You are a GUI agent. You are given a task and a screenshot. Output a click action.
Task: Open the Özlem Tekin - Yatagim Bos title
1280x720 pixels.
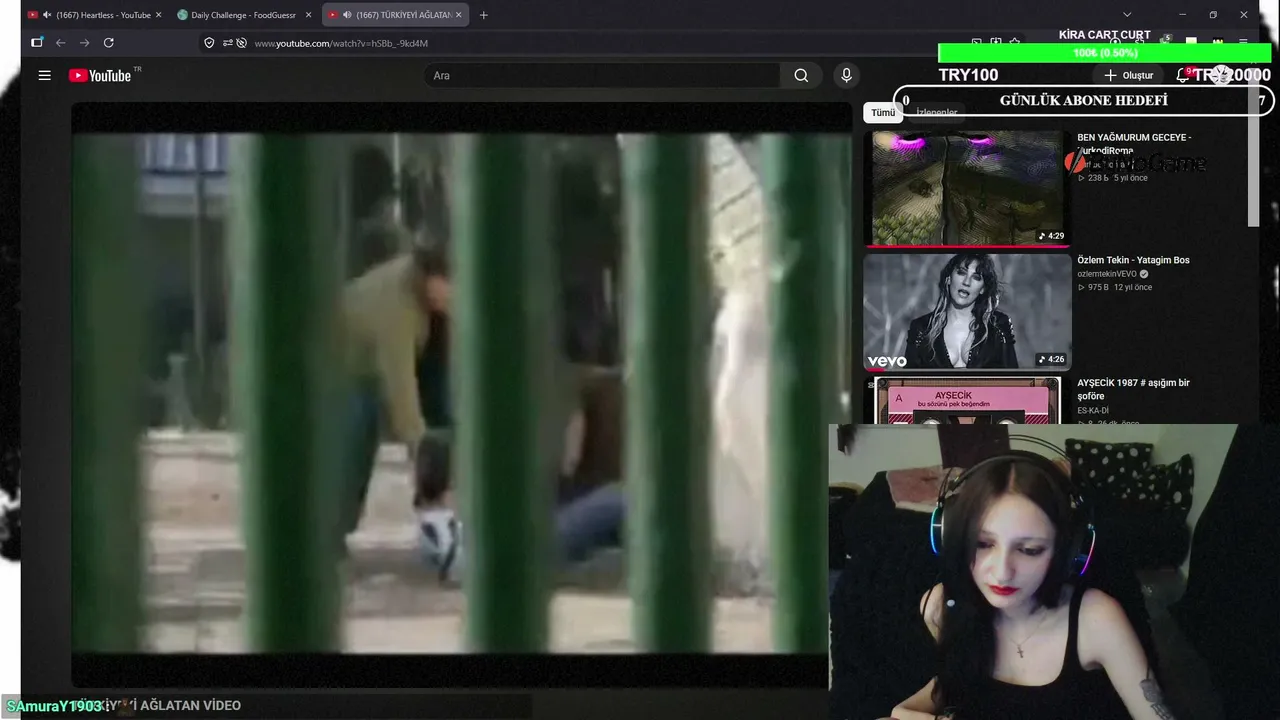tap(1133, 260)
